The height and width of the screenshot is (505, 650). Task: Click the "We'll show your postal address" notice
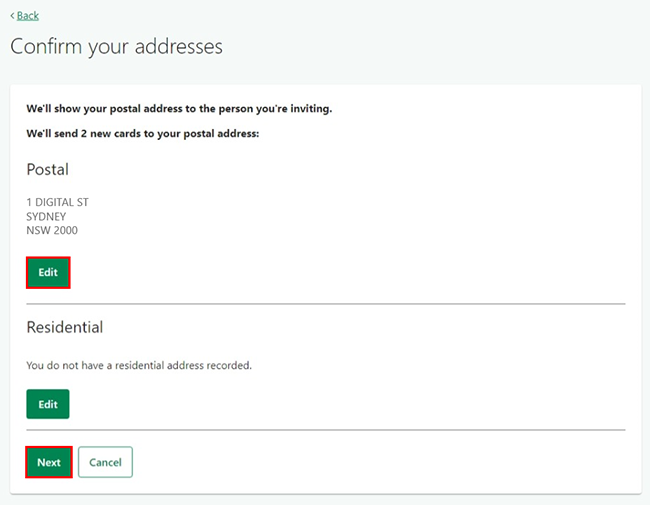[x=179, y=108]
